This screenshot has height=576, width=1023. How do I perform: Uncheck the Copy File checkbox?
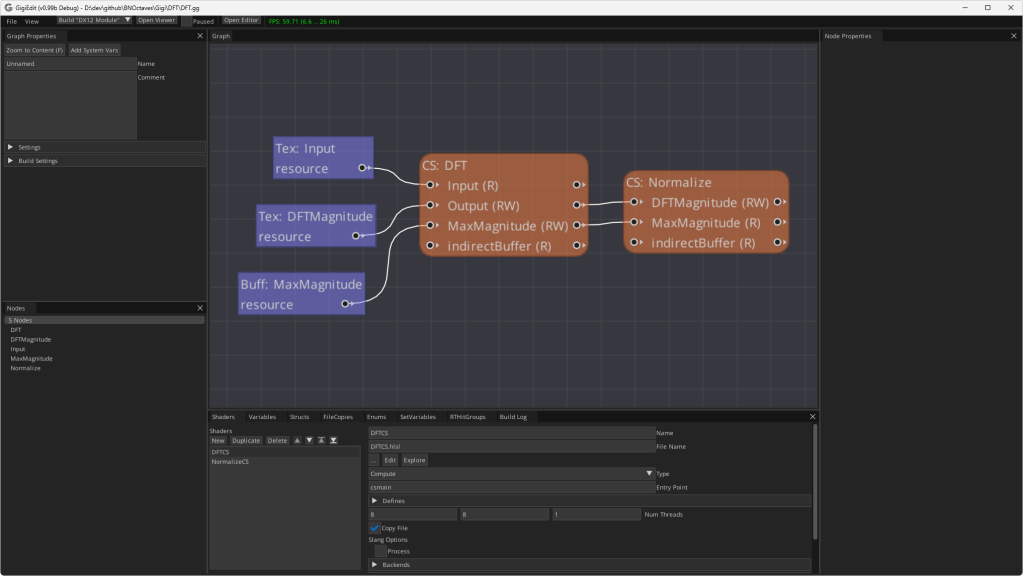375,528
